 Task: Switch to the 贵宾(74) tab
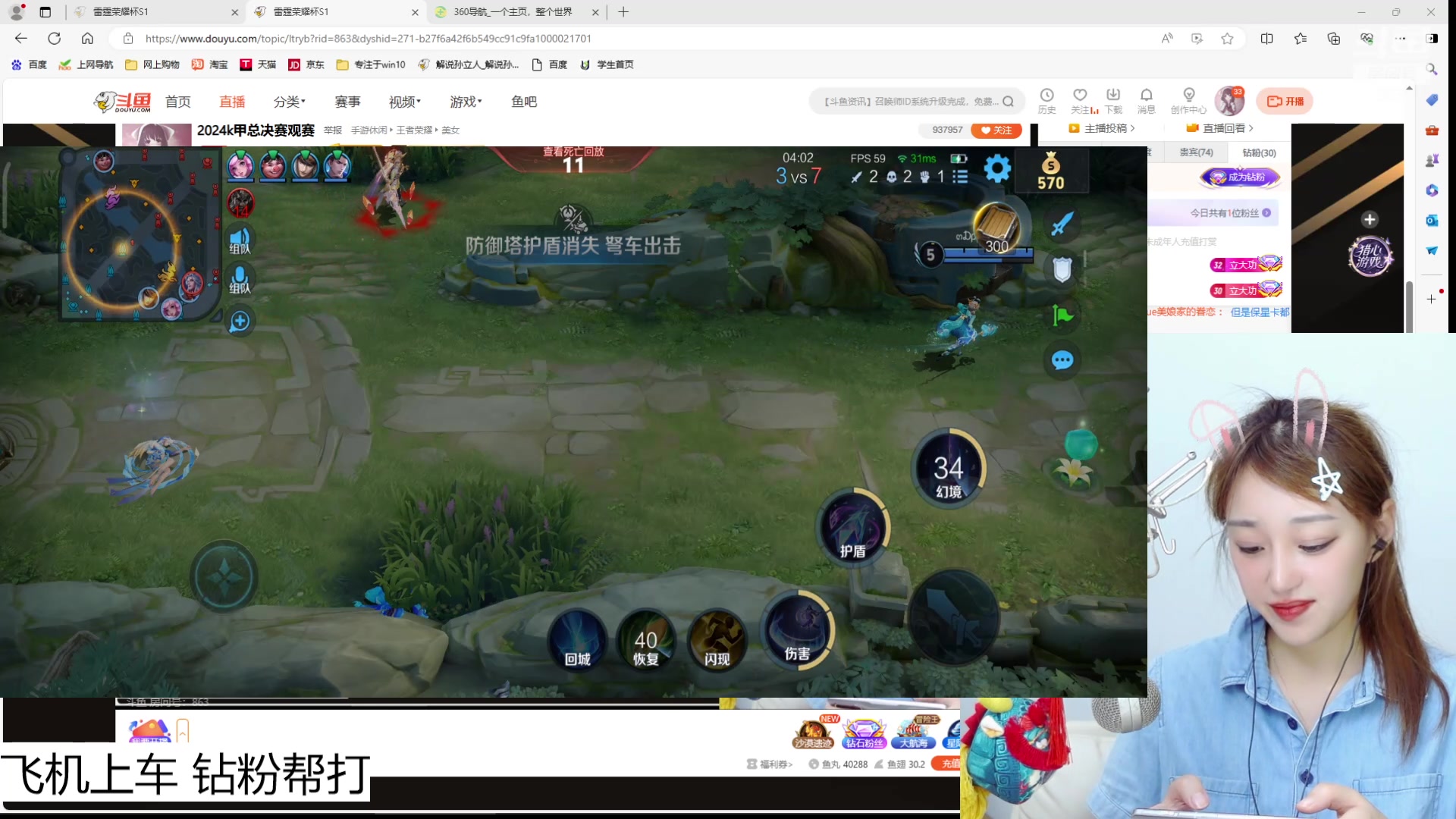1196,152
